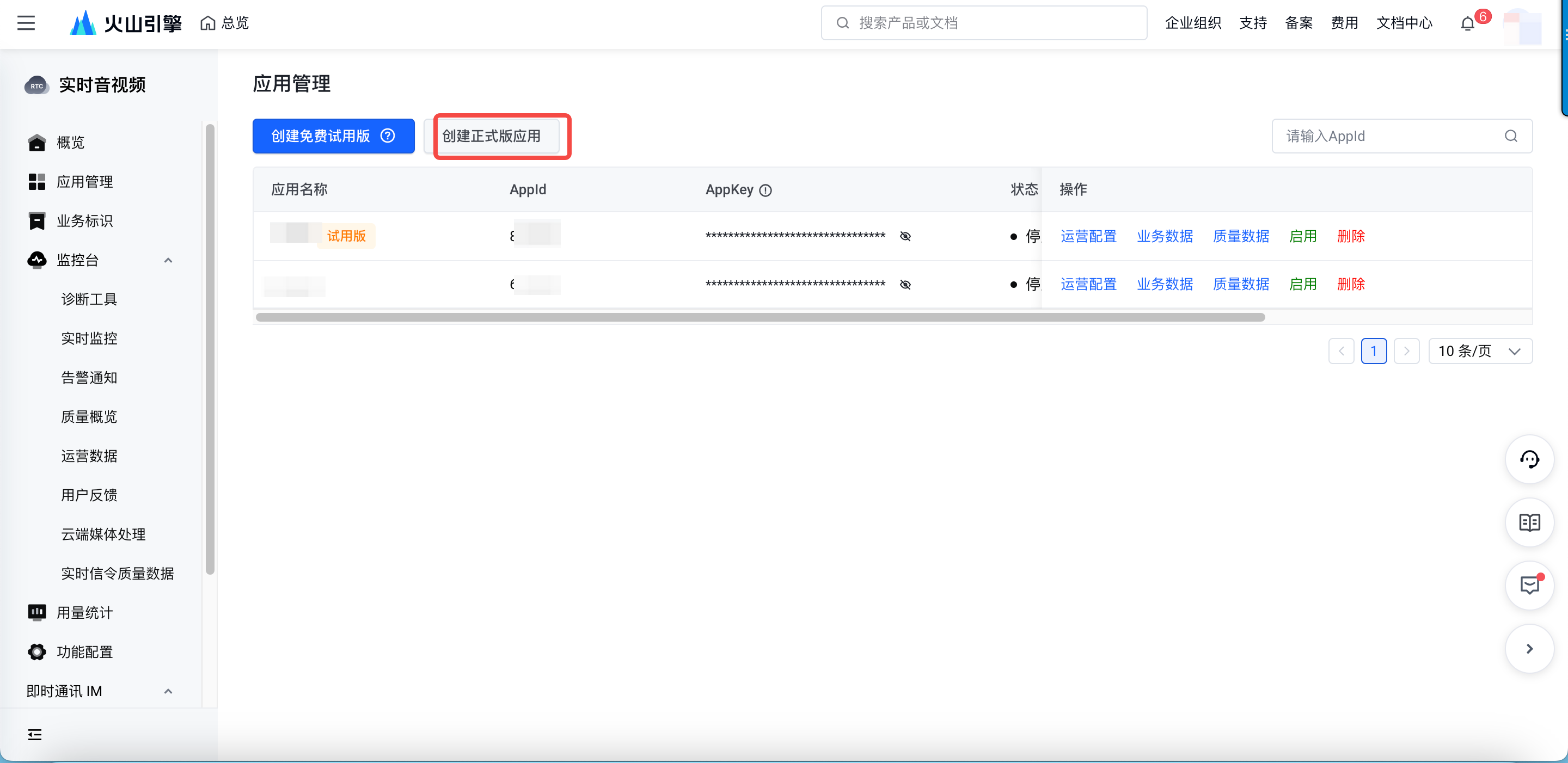Click the RTC 实时音视频 product icon
Image resolution: width=1568 pixels, height=763 pixels.
tap(36, 85)
